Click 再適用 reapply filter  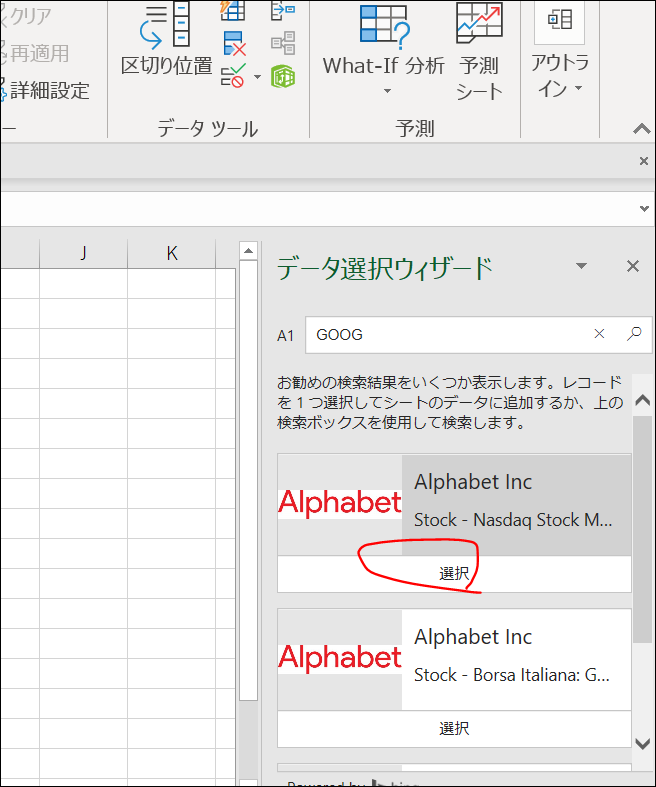[34, 53]
